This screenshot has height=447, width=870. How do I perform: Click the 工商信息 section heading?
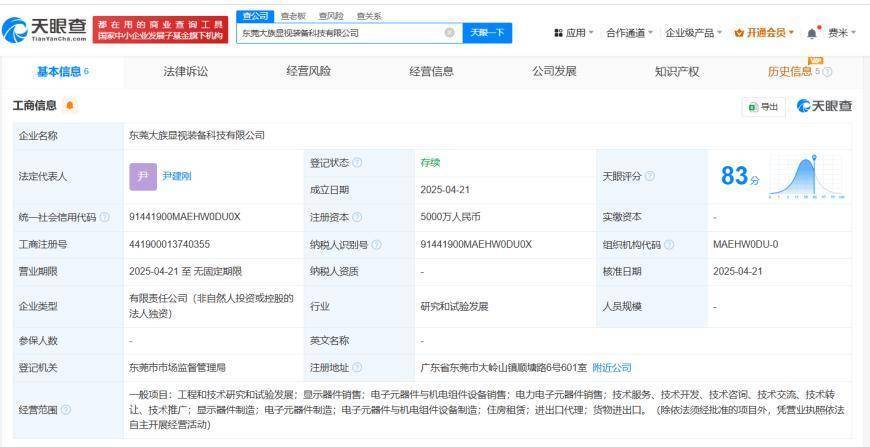(34, 105)
